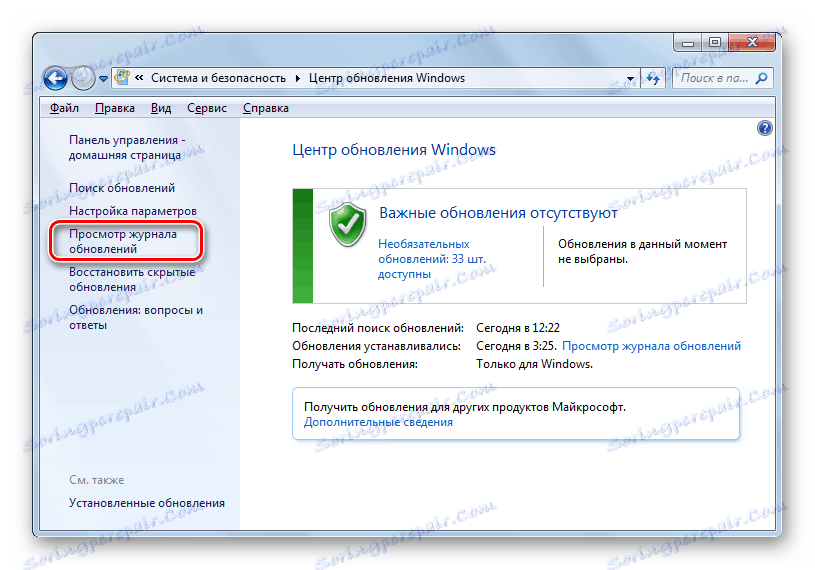Open the Справка menu
The image size is (815, 570).
pos(266,108)
